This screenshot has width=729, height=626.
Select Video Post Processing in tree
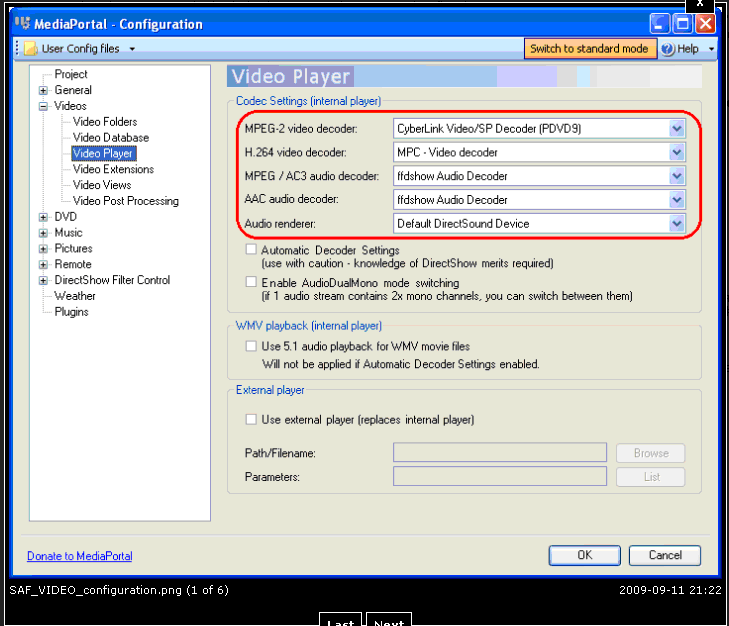point(125,201)
